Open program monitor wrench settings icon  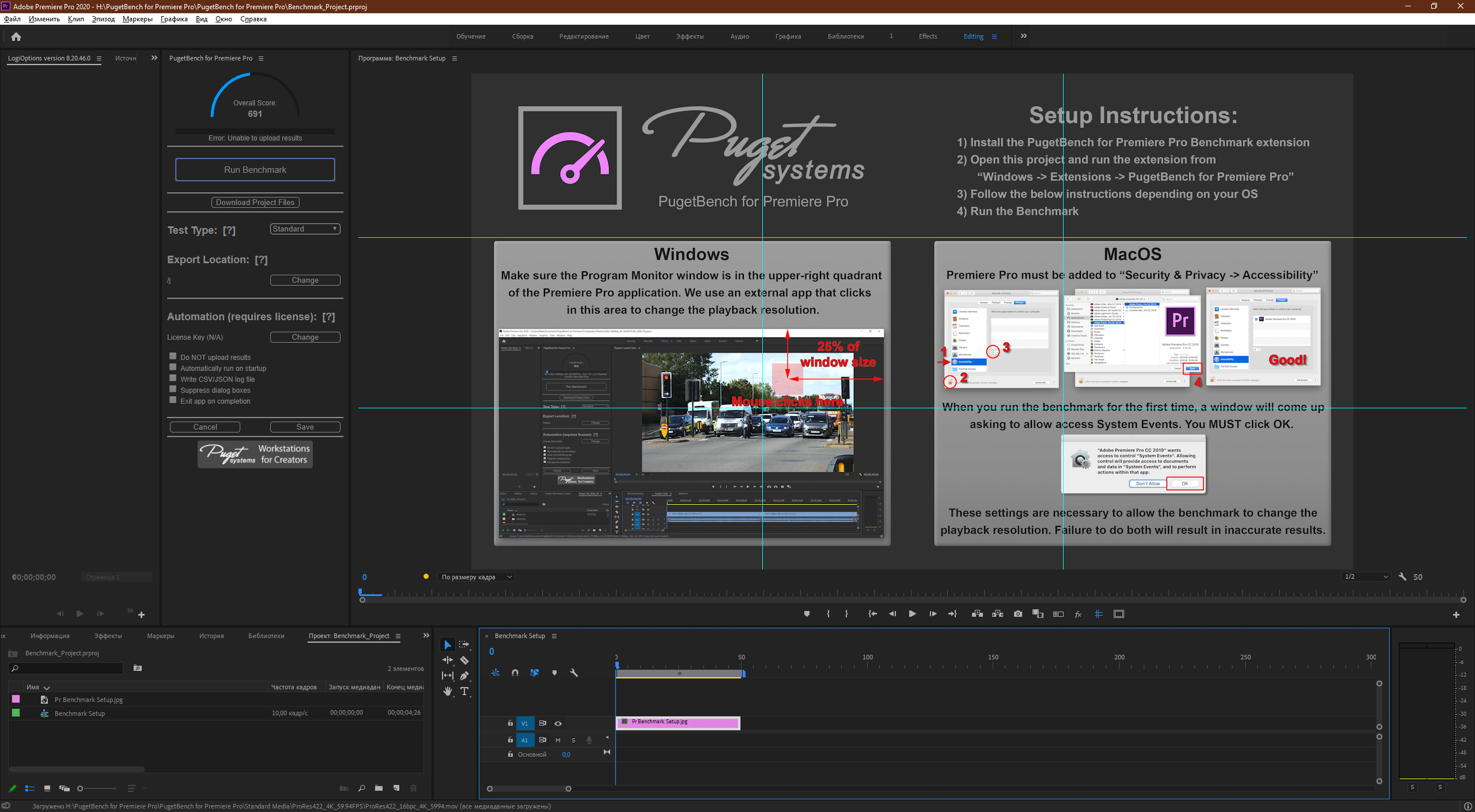click(x=1402, y=576)
